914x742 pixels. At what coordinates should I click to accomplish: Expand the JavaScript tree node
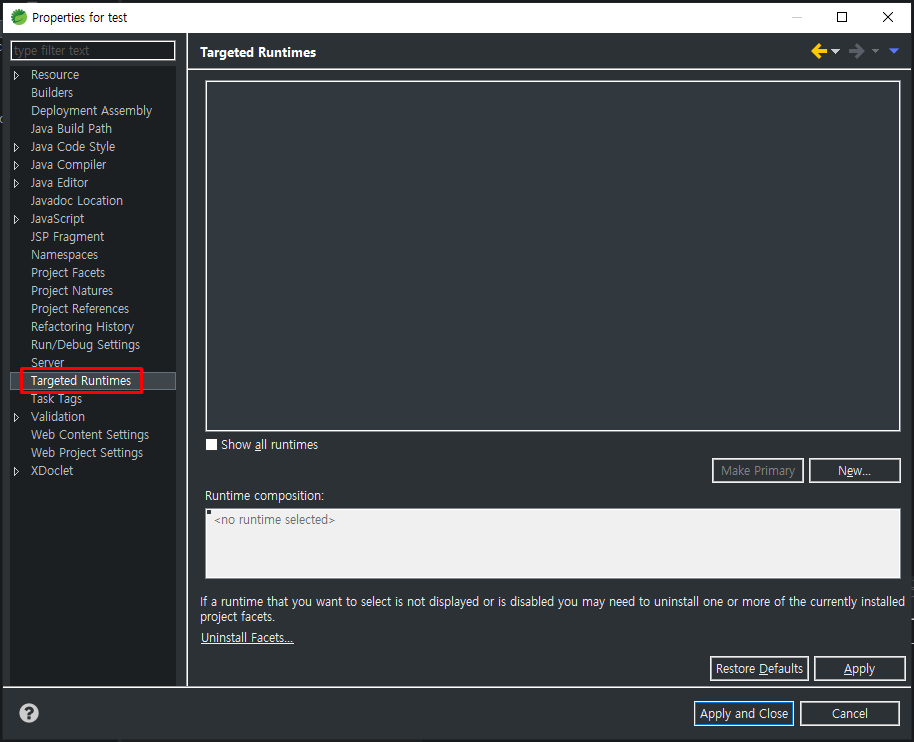(x=16, y=219)
